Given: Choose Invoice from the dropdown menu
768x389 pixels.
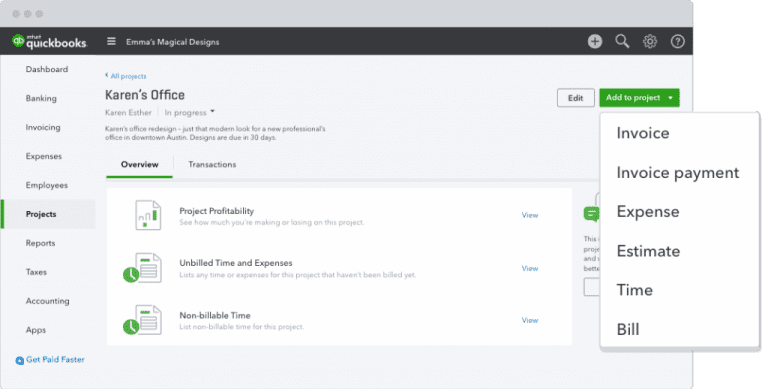Looking at the screenshot, I should (643, 133).
